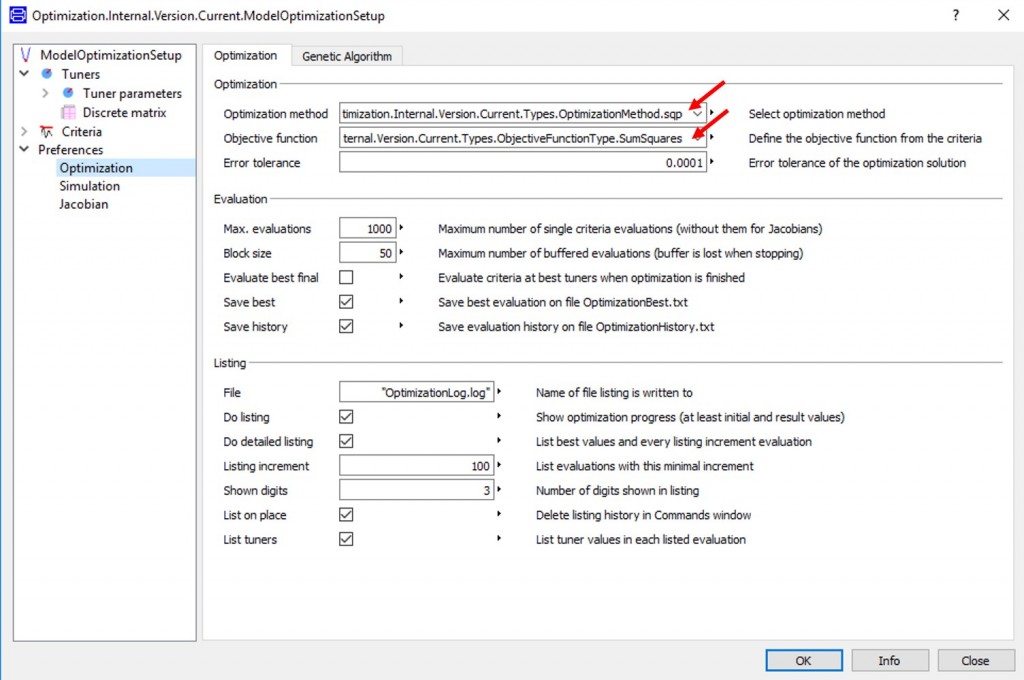Image resolution: width=1024 pixels, height=680 pixels.
Task: Select the Tuner parameters tree item
Action: (x=132, y=93)
